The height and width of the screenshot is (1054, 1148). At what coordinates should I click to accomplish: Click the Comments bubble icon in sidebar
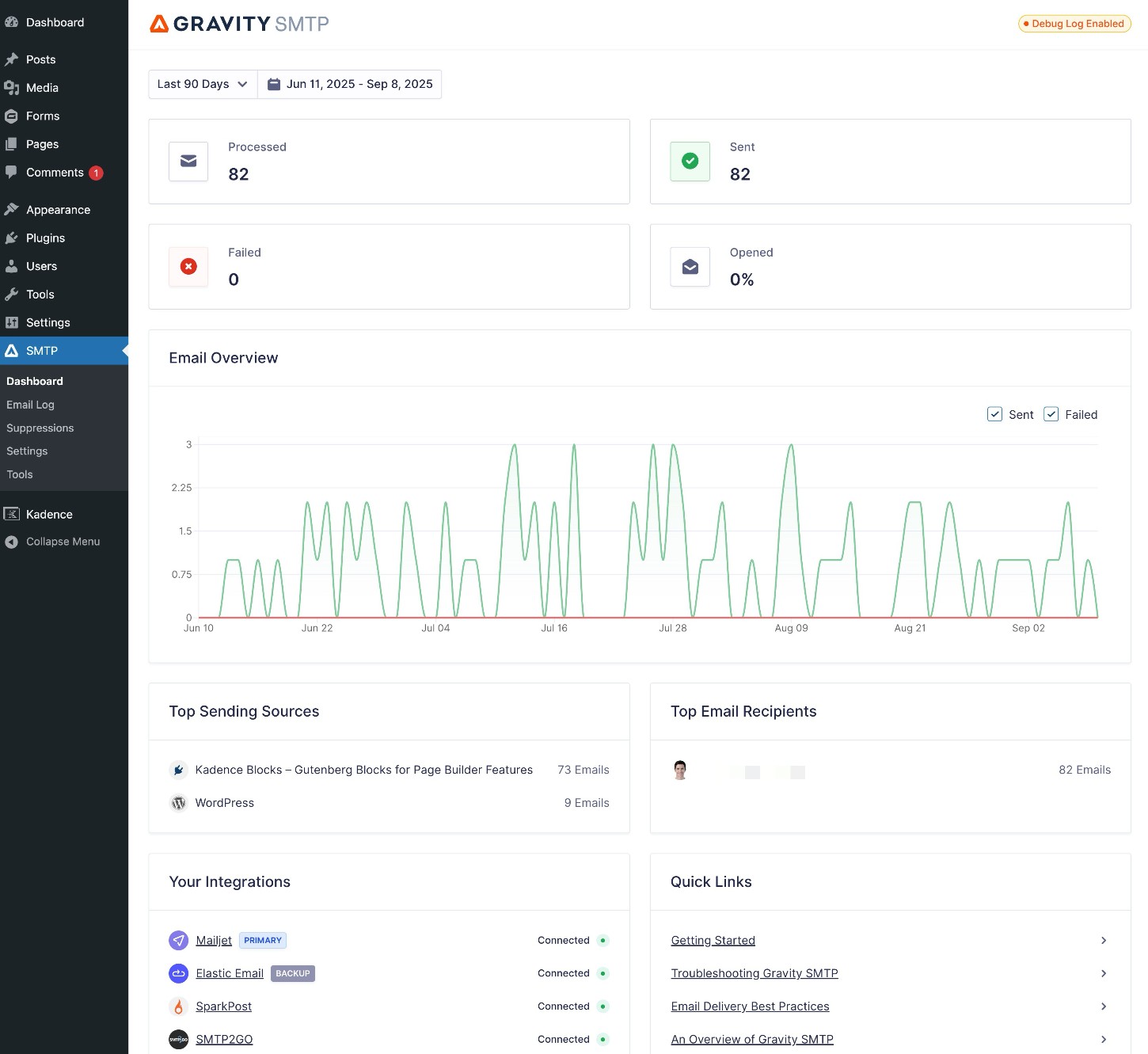point(11,172)
